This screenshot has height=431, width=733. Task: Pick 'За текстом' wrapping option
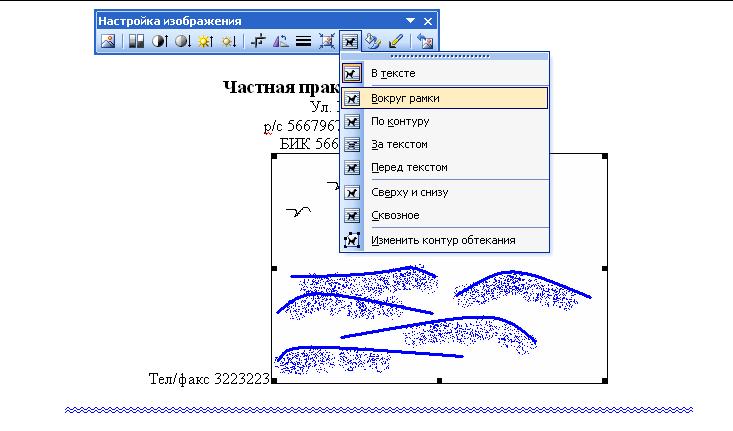399,145
